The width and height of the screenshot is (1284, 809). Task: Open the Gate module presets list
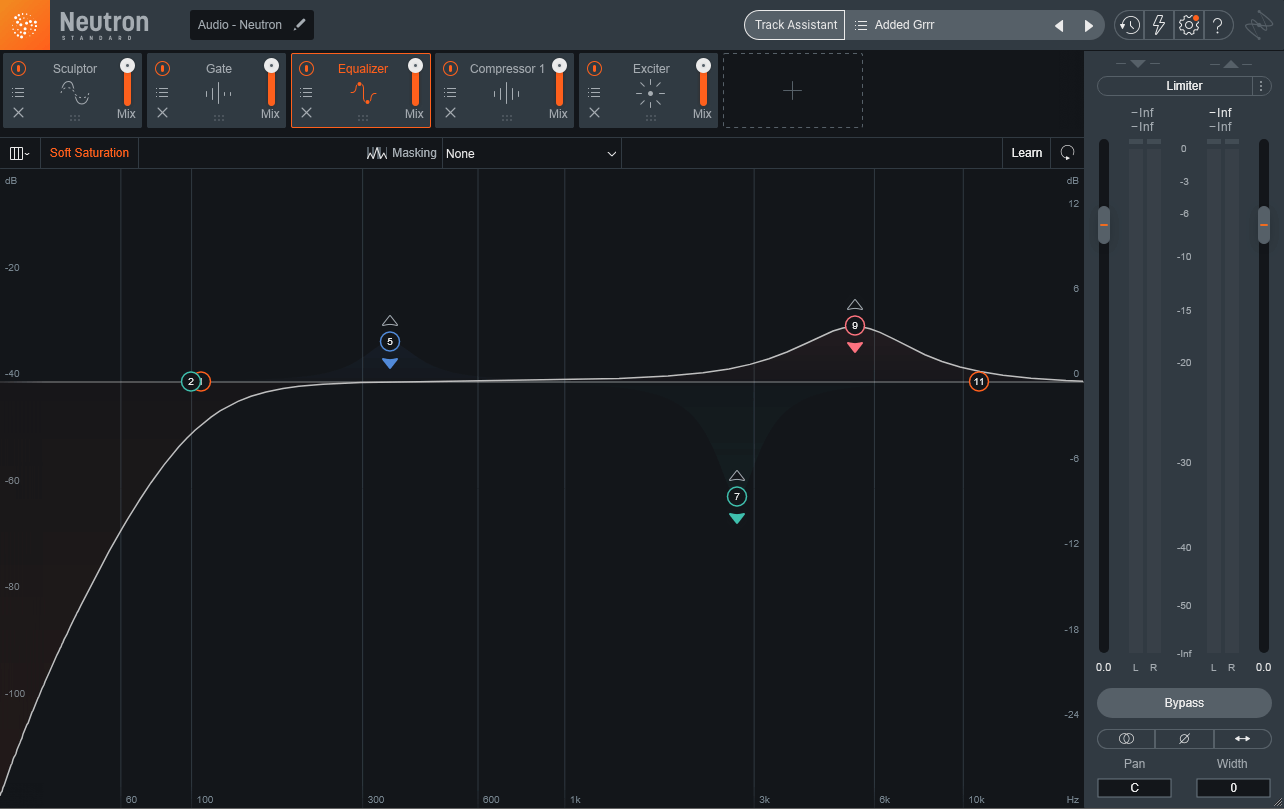click(162, 92)
